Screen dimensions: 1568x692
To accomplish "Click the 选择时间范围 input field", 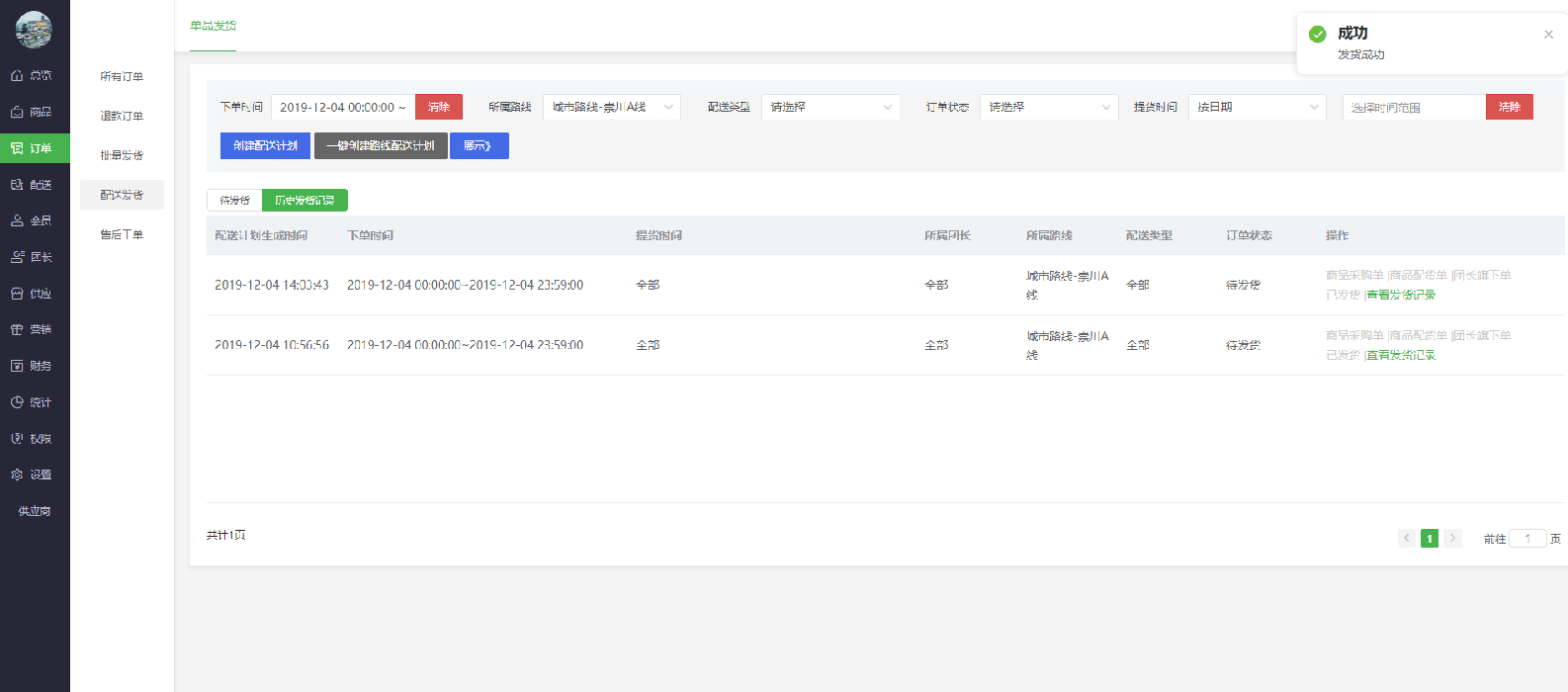I will [x=1413, y=108].
